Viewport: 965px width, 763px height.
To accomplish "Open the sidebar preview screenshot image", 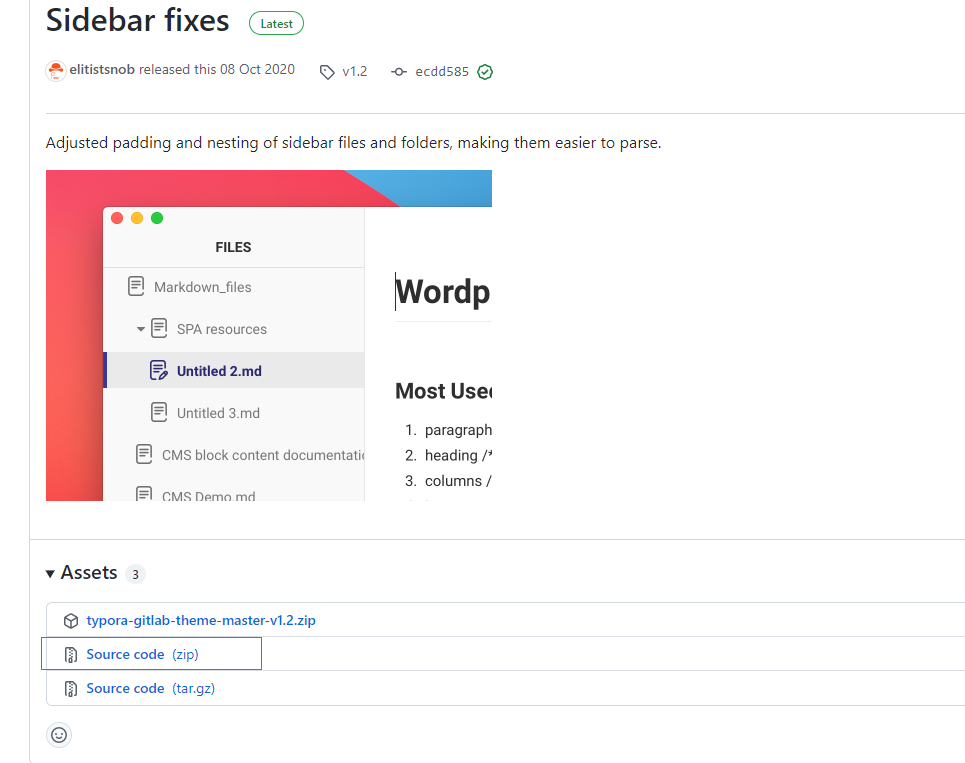I will 269,335.
